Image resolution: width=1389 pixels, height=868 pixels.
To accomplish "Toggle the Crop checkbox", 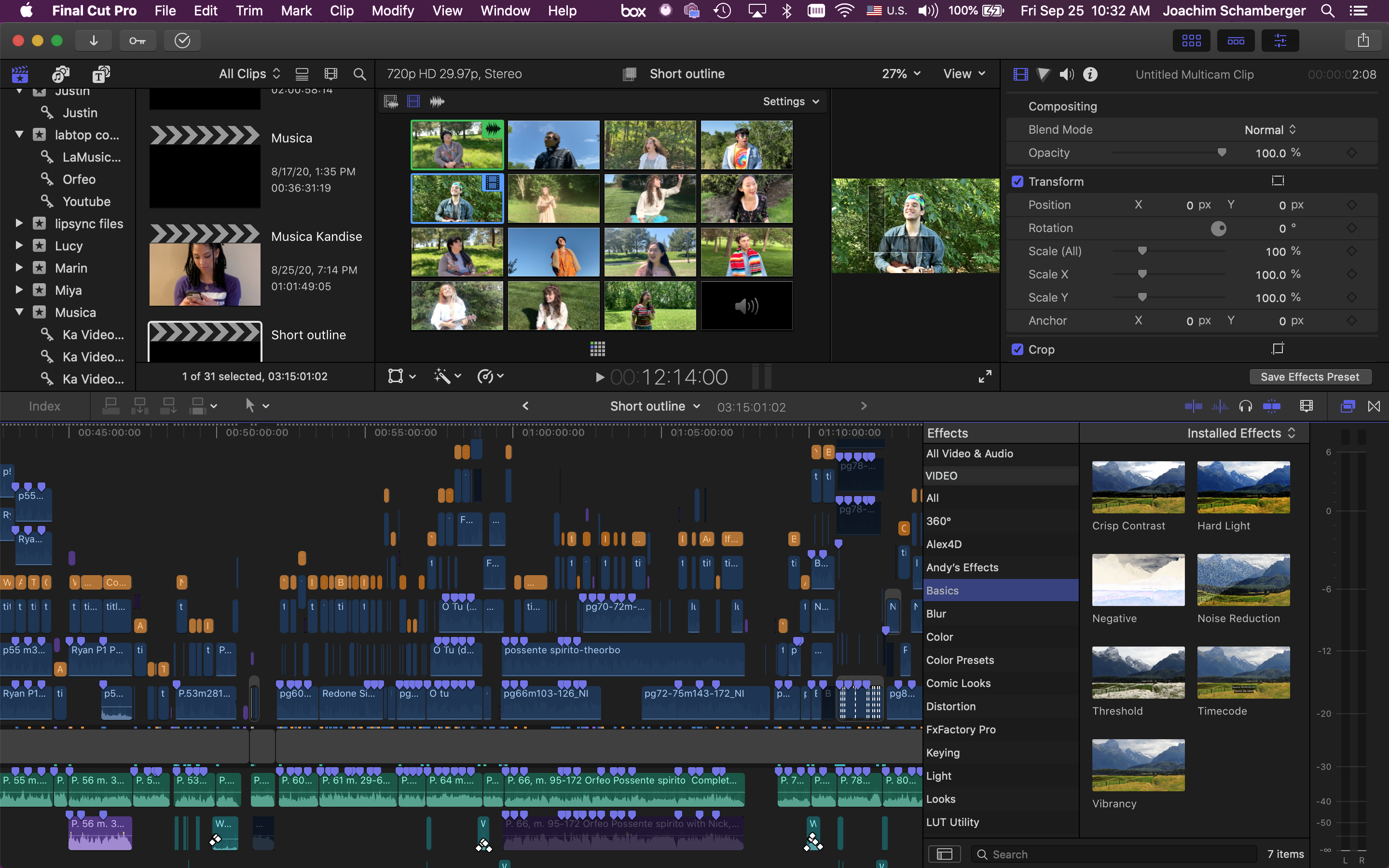I will click(1017, 350).
